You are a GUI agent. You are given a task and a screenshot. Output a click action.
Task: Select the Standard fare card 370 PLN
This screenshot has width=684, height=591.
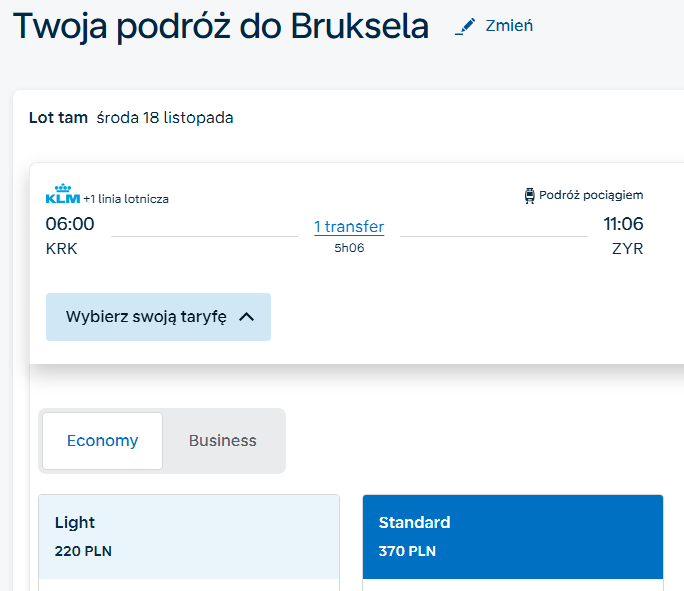(513, 537)
